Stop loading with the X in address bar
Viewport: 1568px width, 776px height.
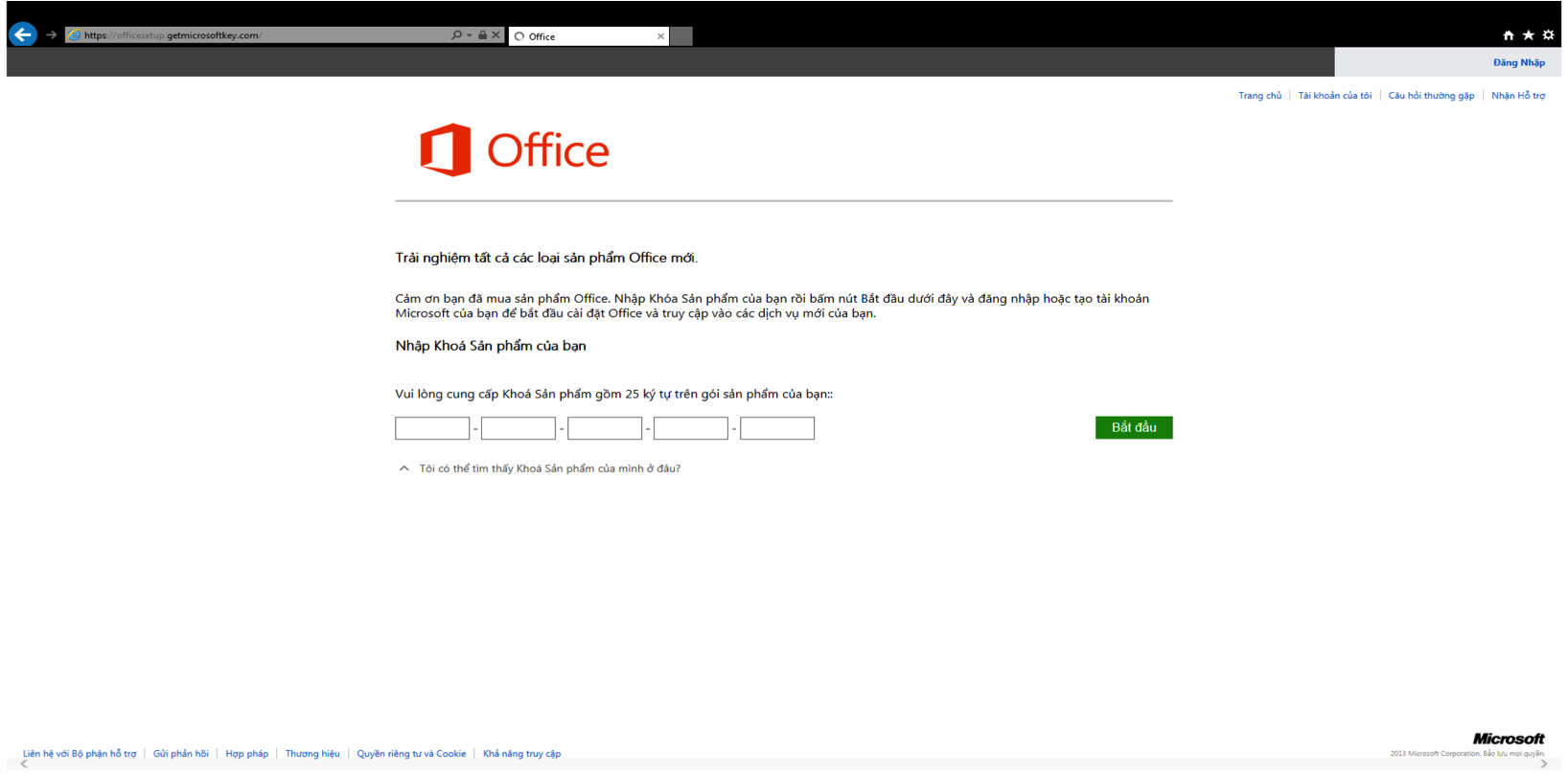pyautogui.click(x=496, y=35)
